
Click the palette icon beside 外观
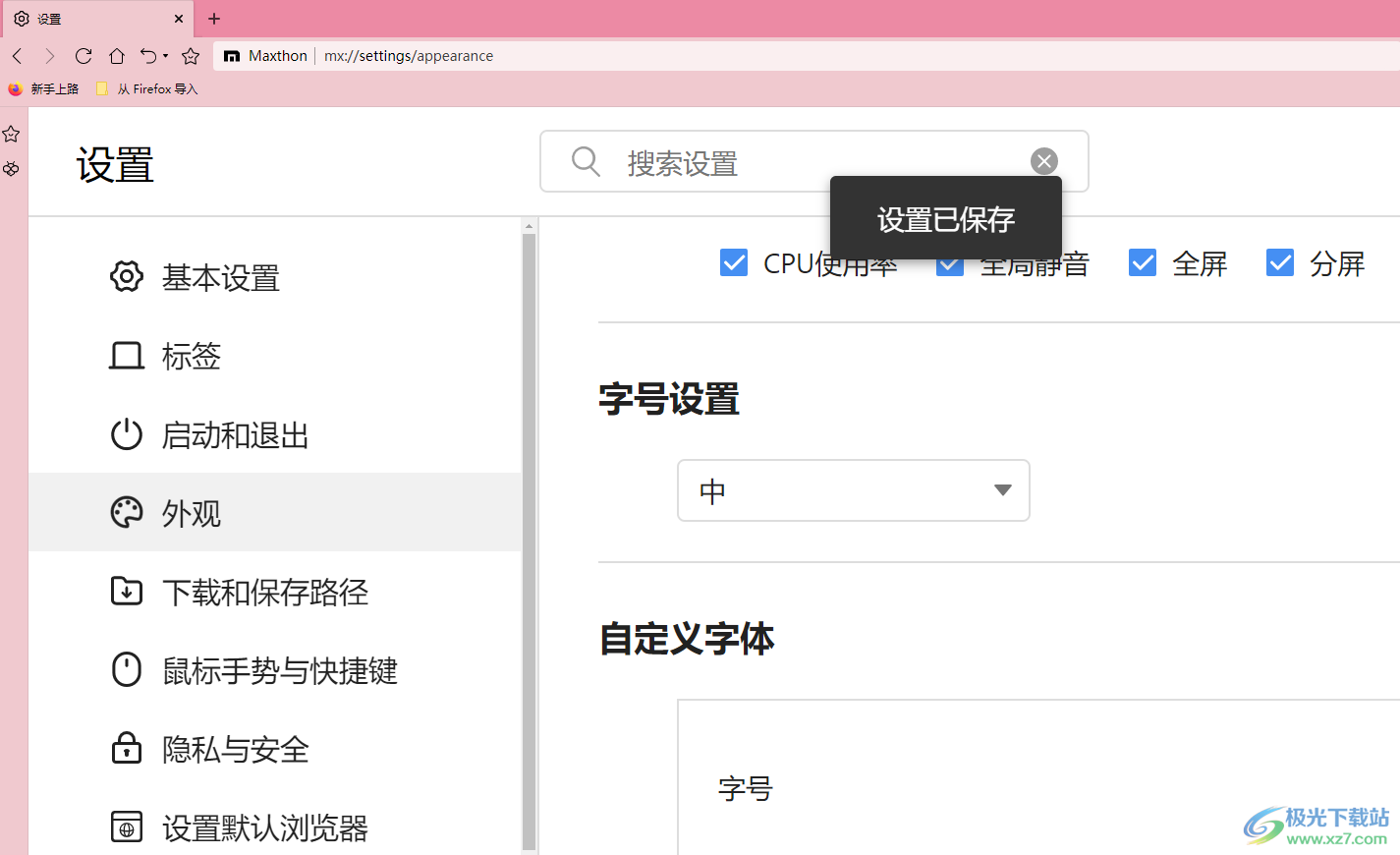127,512
